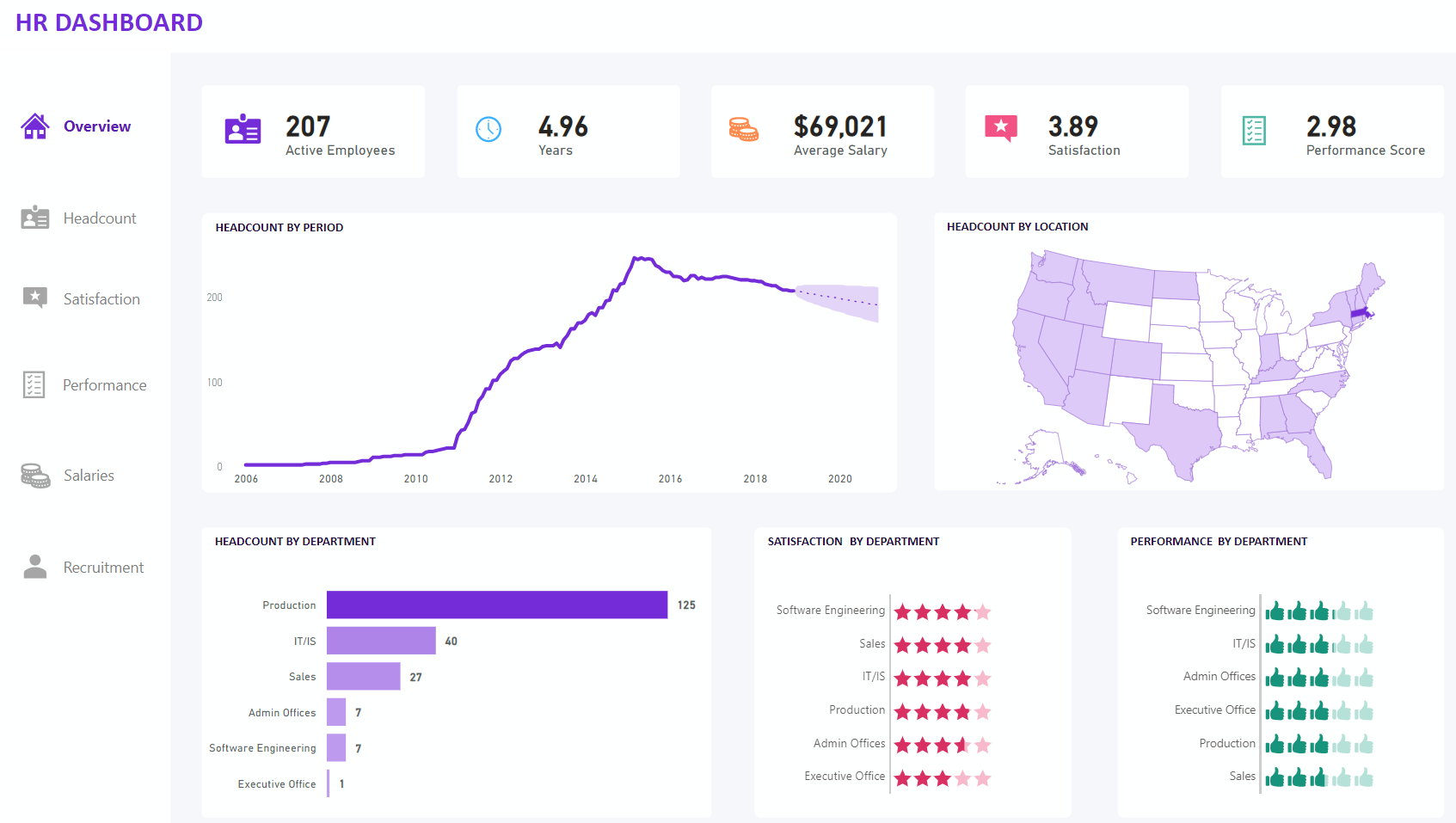Click the purple badge icon on Active Employees card
This screenshot has width=1456, height=823.
tap(243, 130)
